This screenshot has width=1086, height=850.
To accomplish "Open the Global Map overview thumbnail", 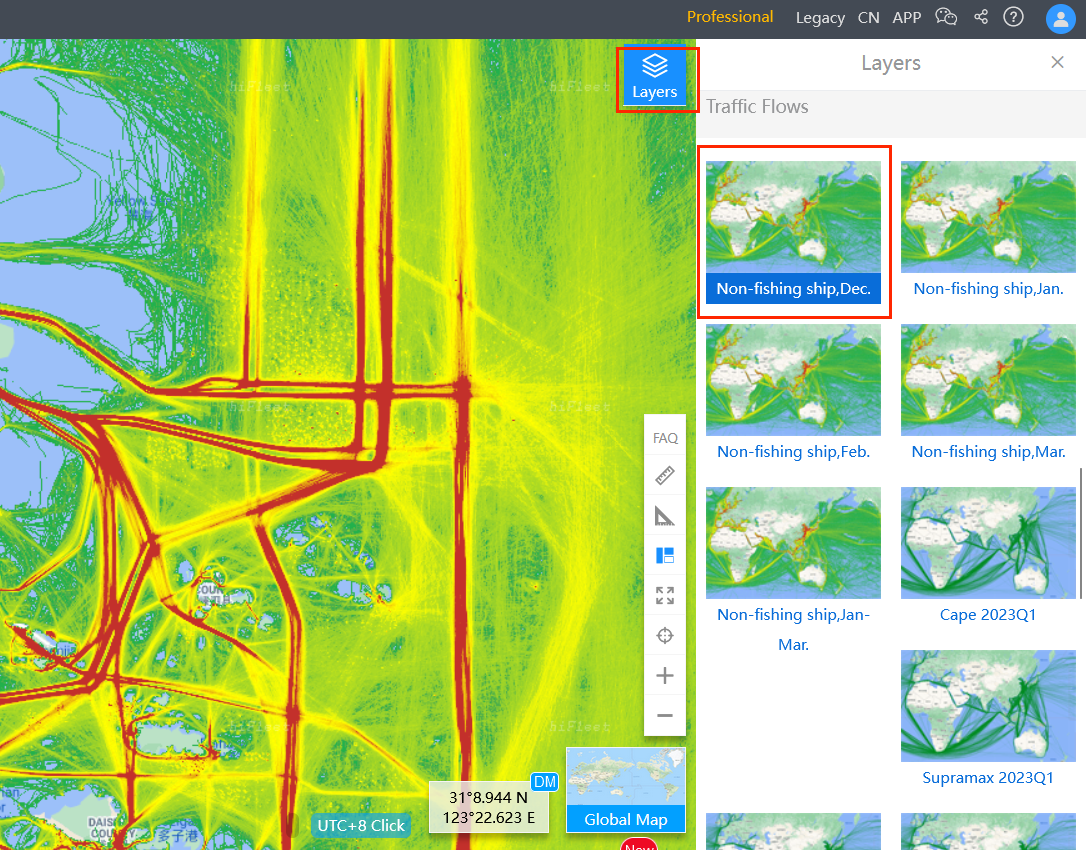I will coord(626,790).
